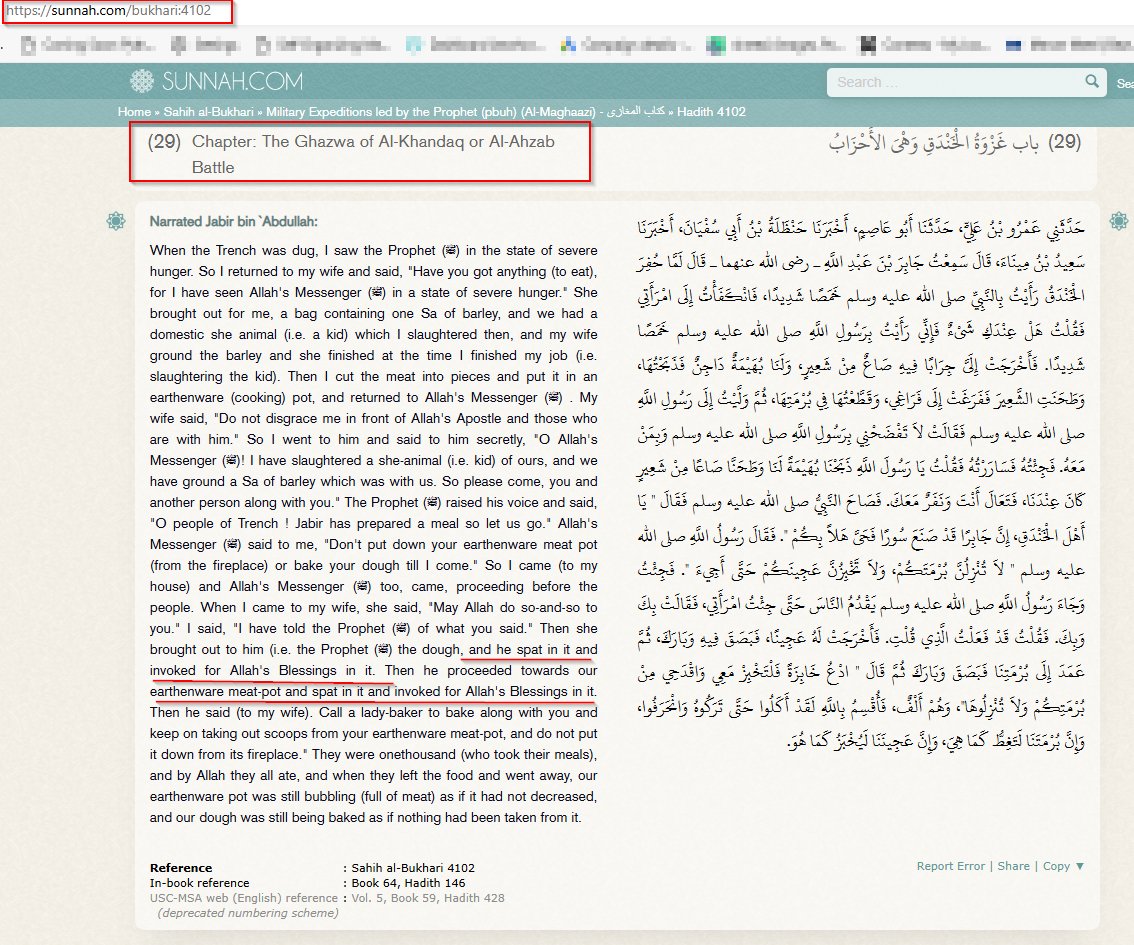The height and width of the screenshot is (945, 1134).
Task: Click the Arabic hadith text block
Action: 861,484
